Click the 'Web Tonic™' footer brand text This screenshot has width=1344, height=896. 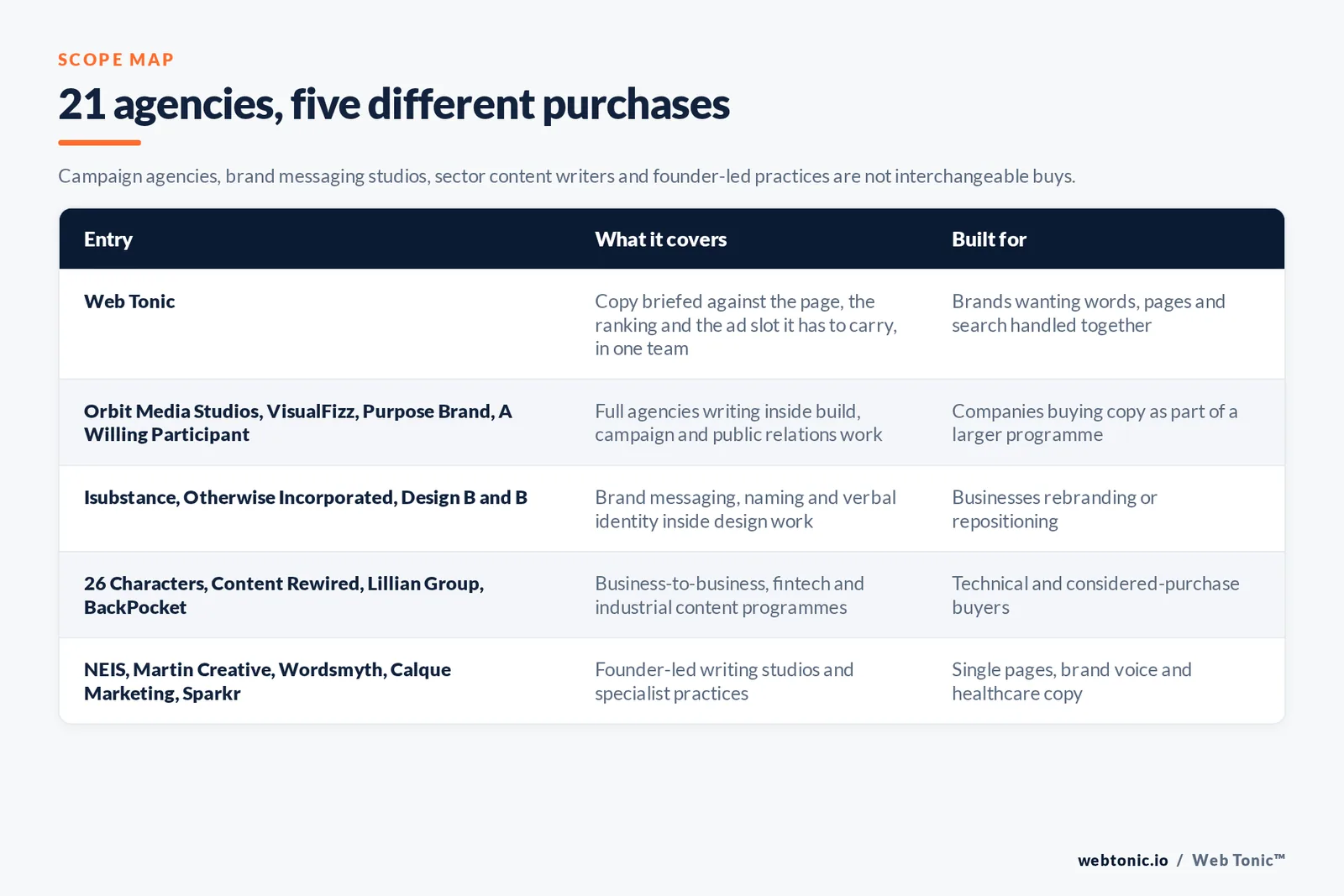click(1238, 860)
